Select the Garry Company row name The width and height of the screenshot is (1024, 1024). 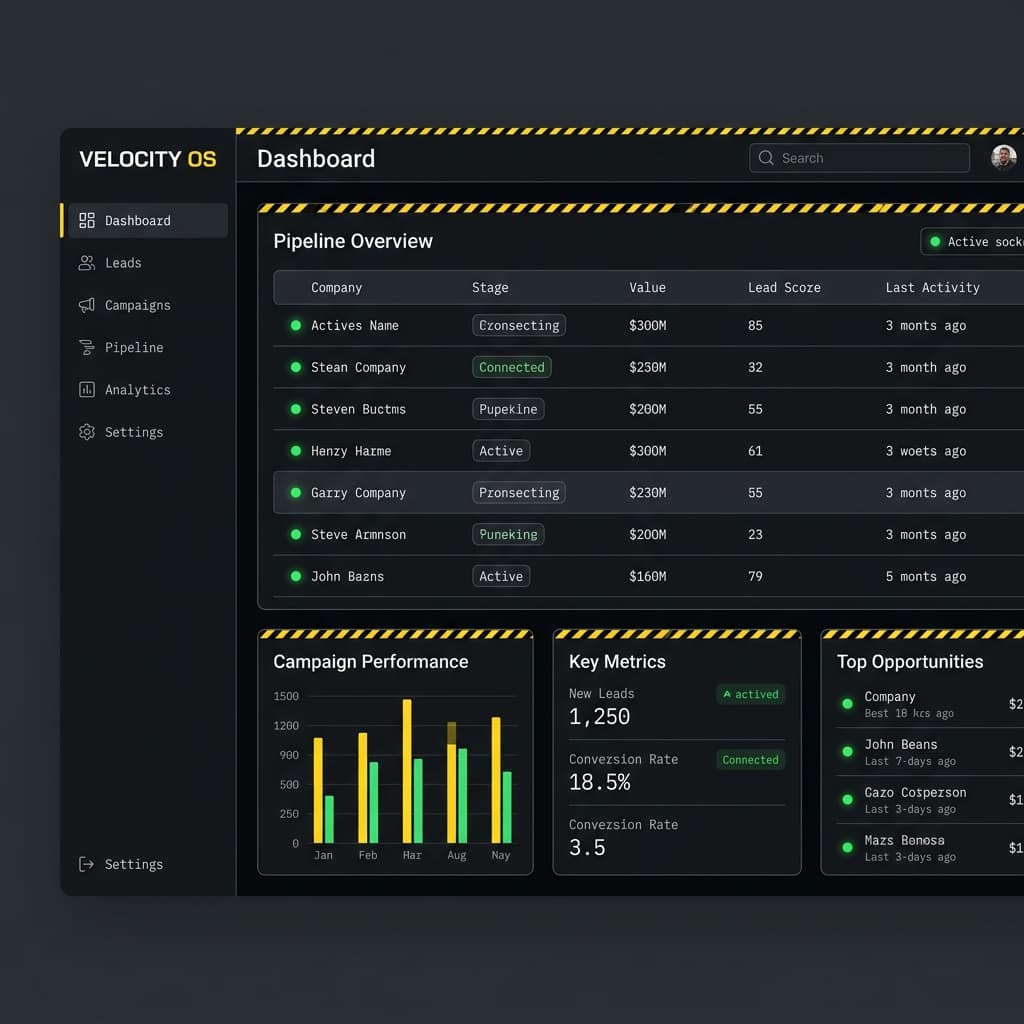[x=358, y=492]
